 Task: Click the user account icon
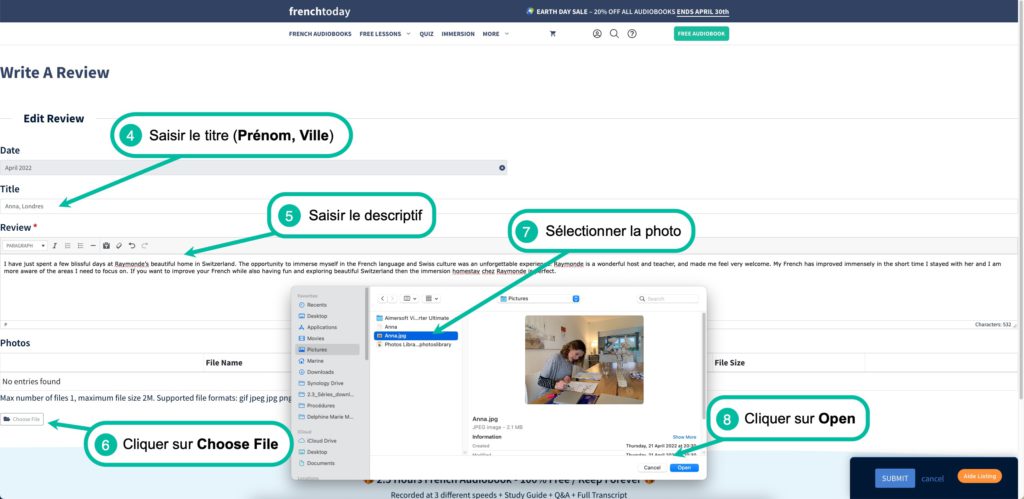tap(597, 33)
